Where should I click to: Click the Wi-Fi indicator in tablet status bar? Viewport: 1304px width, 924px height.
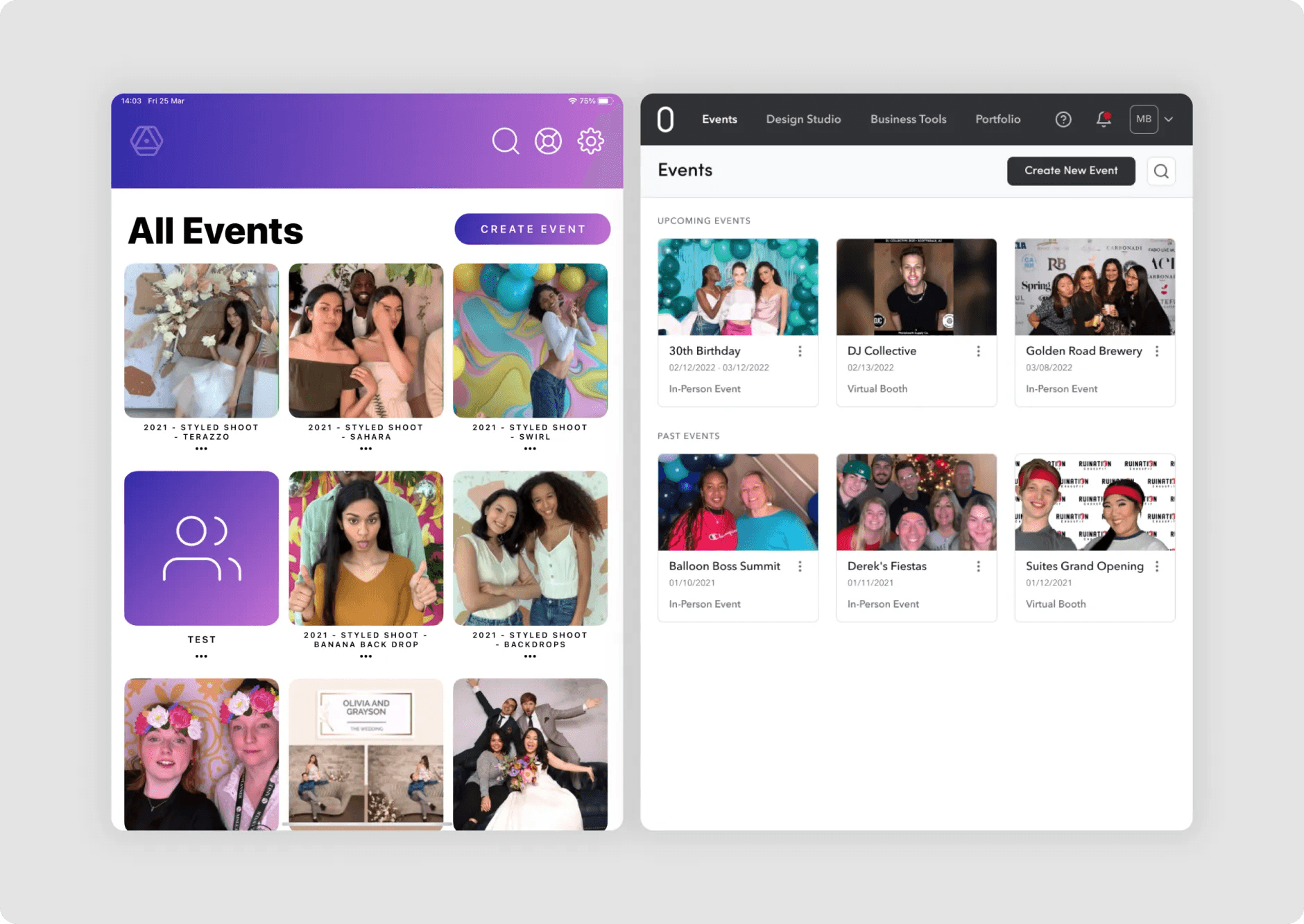[572, 101]
